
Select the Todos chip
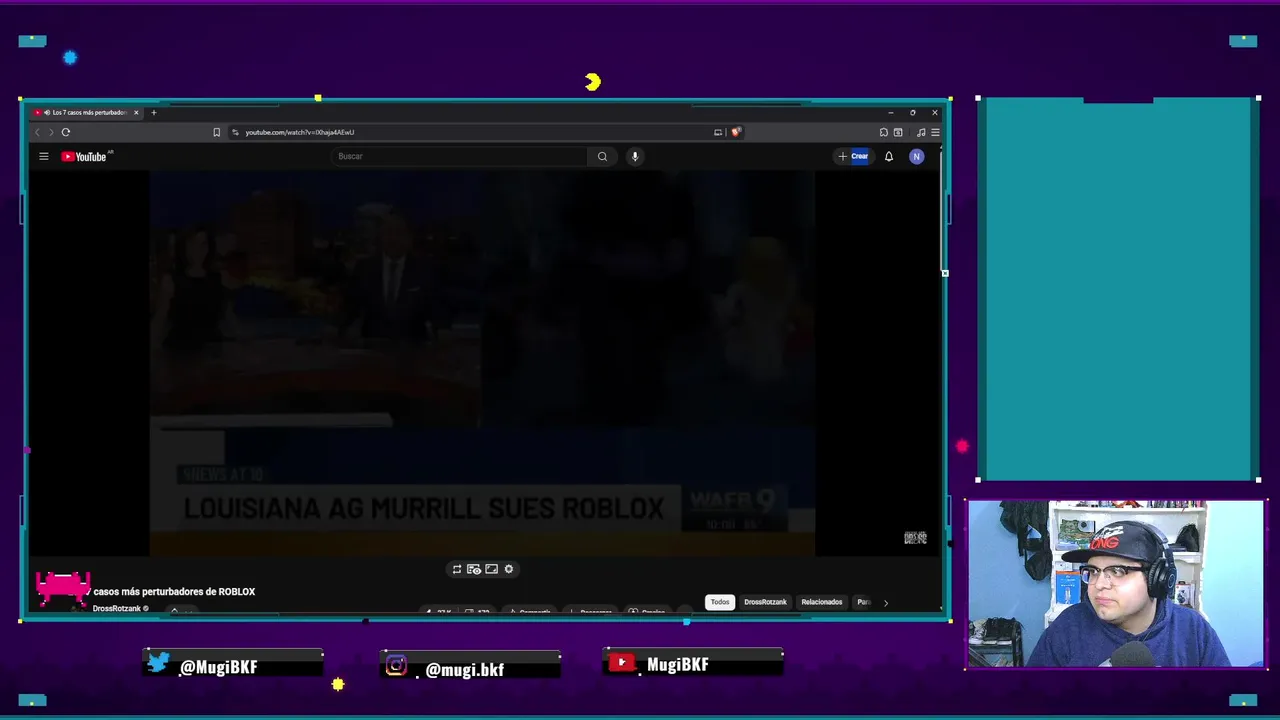tap(720, 602)
